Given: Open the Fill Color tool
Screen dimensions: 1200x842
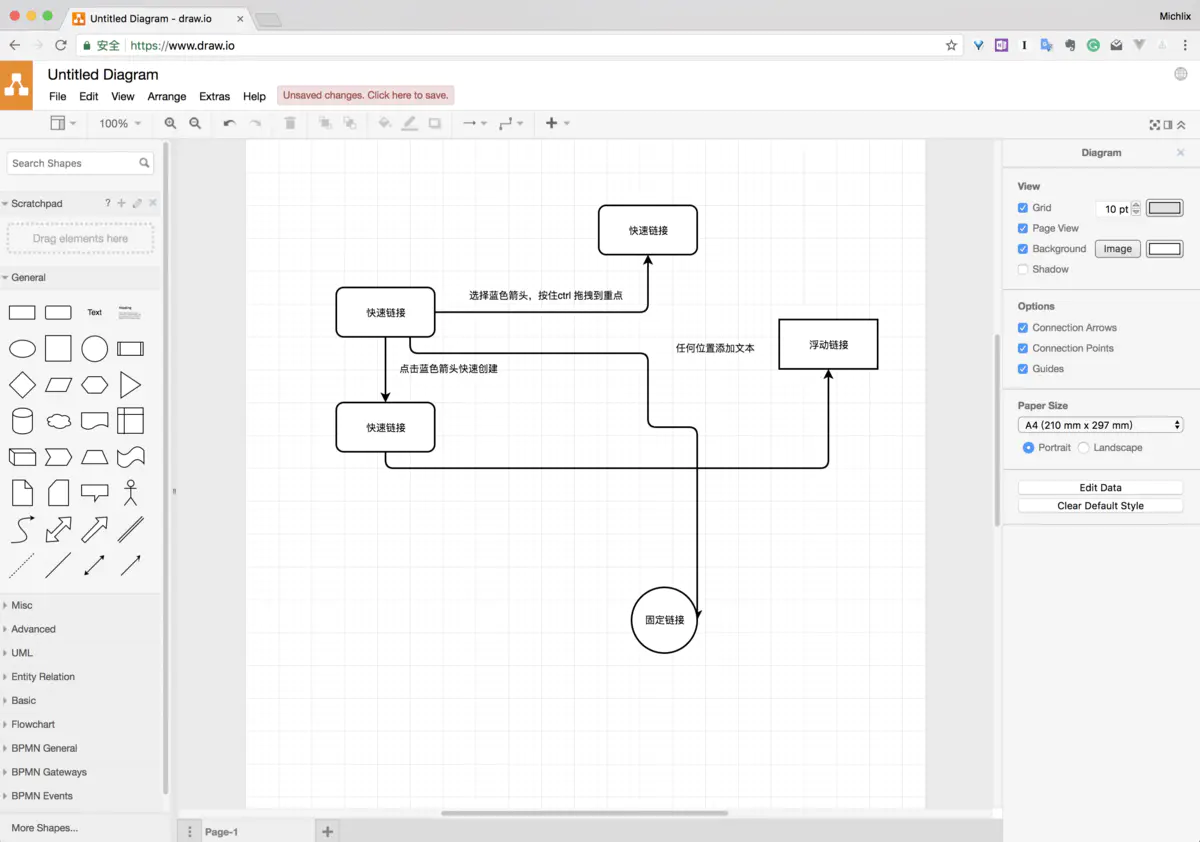Looking at the screenshot, I should pyautogui.click(x=384, y=123).
